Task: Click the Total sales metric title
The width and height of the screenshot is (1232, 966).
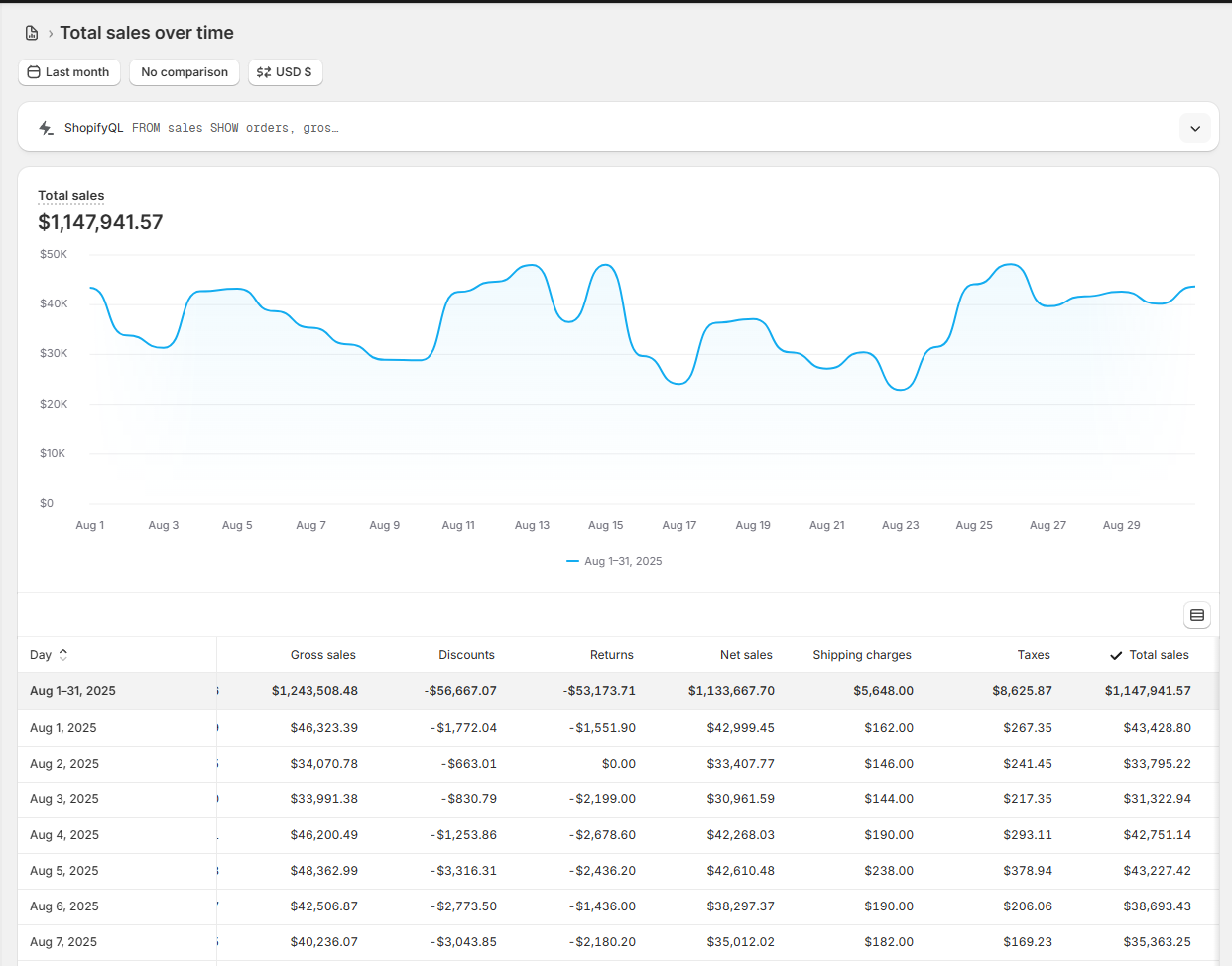Action: pyautogui.click(x=71, y=196)
